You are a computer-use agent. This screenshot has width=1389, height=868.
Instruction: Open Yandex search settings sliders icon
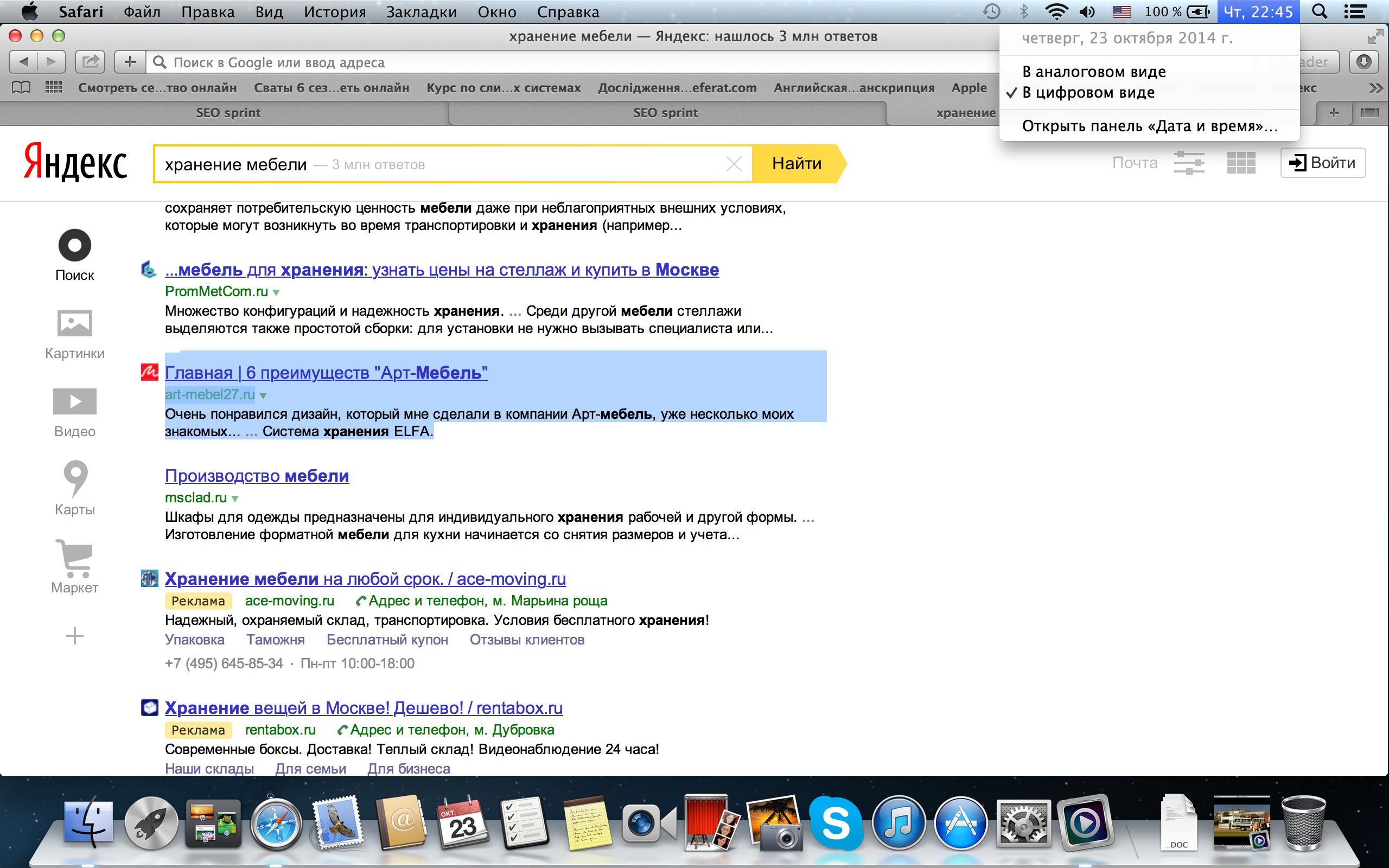pyautogui.click(x=1189, y=163)
